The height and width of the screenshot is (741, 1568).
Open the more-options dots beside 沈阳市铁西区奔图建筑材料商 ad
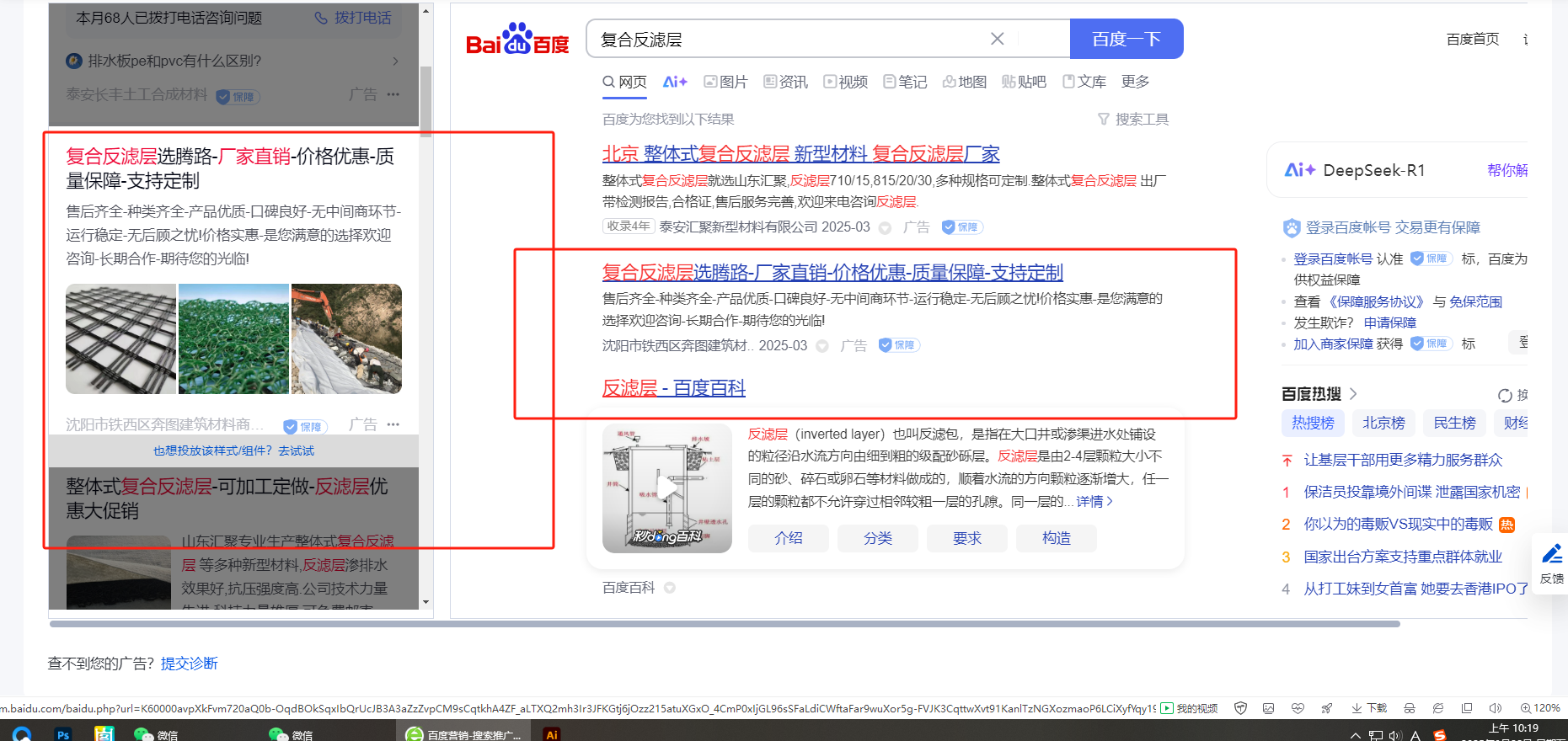[393, 424]
